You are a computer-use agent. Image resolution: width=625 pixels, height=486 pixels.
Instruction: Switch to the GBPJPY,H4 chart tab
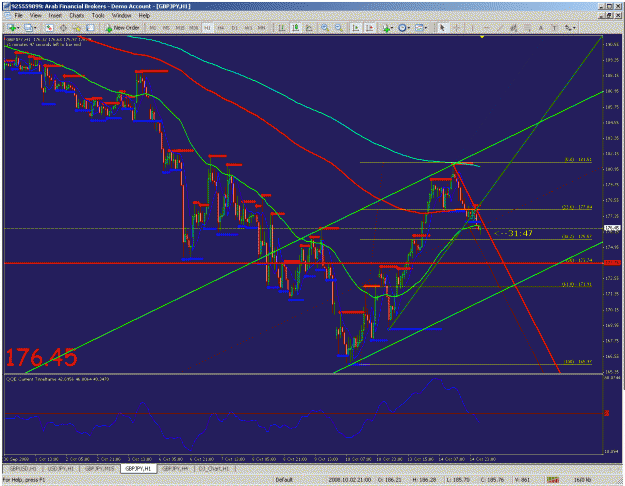point(176,468)
